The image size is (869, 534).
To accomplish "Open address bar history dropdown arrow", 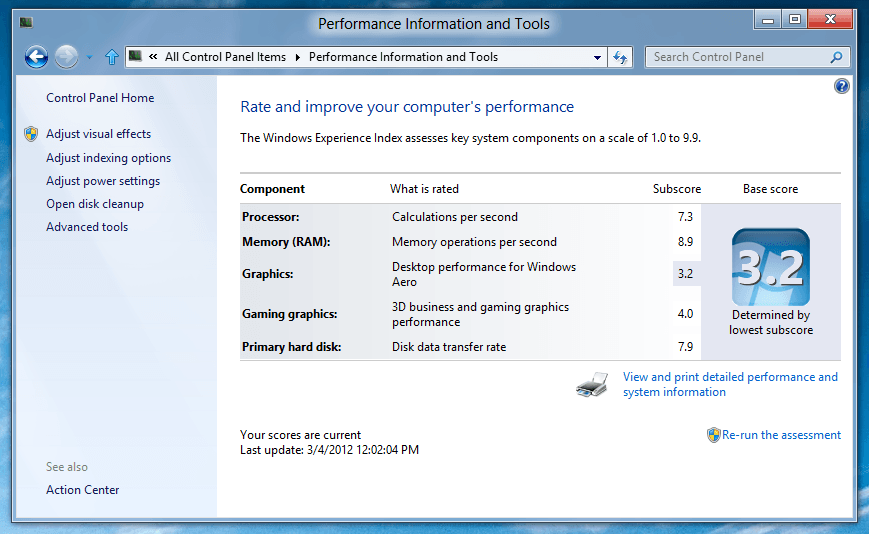I will (597, 57).
